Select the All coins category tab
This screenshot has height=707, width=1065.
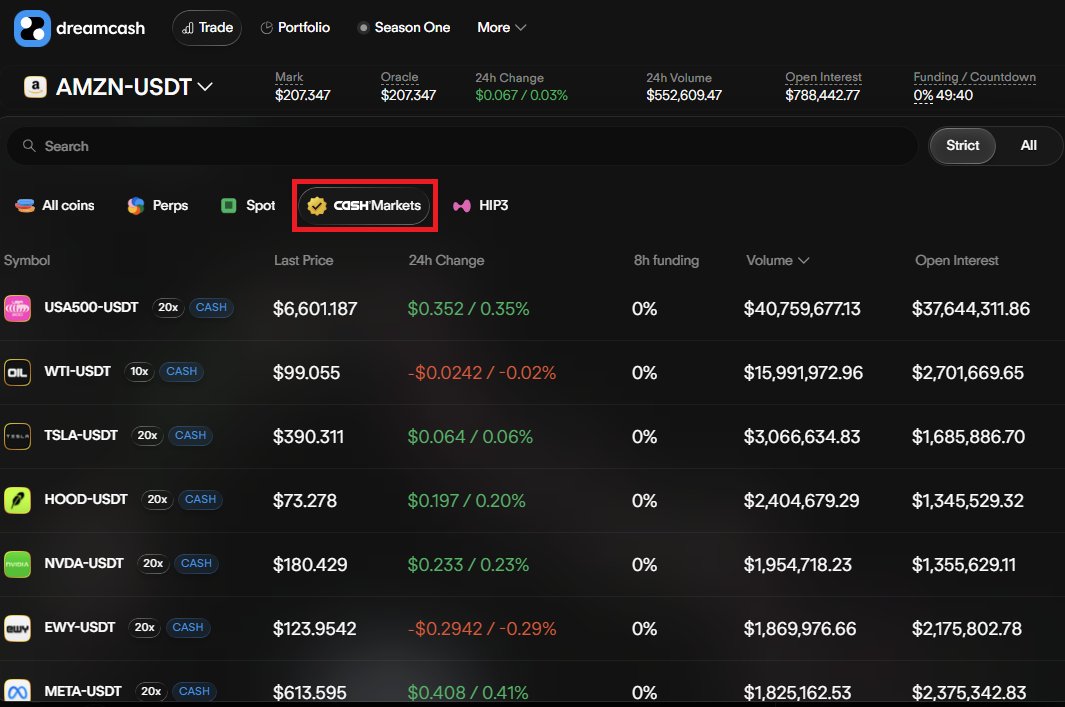tap(55, 205)
